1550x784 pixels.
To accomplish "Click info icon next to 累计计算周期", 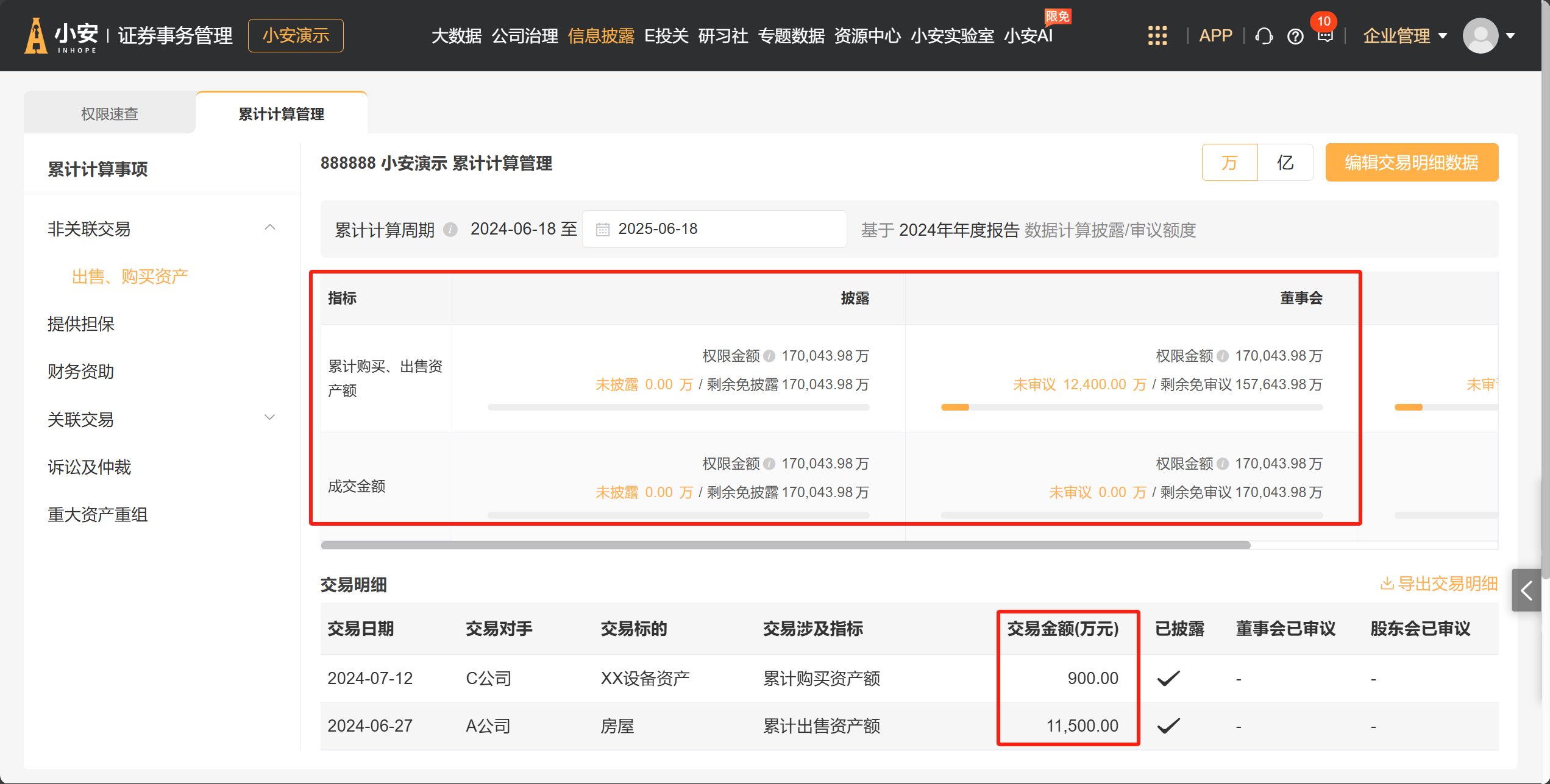I will pyautogui.click(x=450, y=230).
